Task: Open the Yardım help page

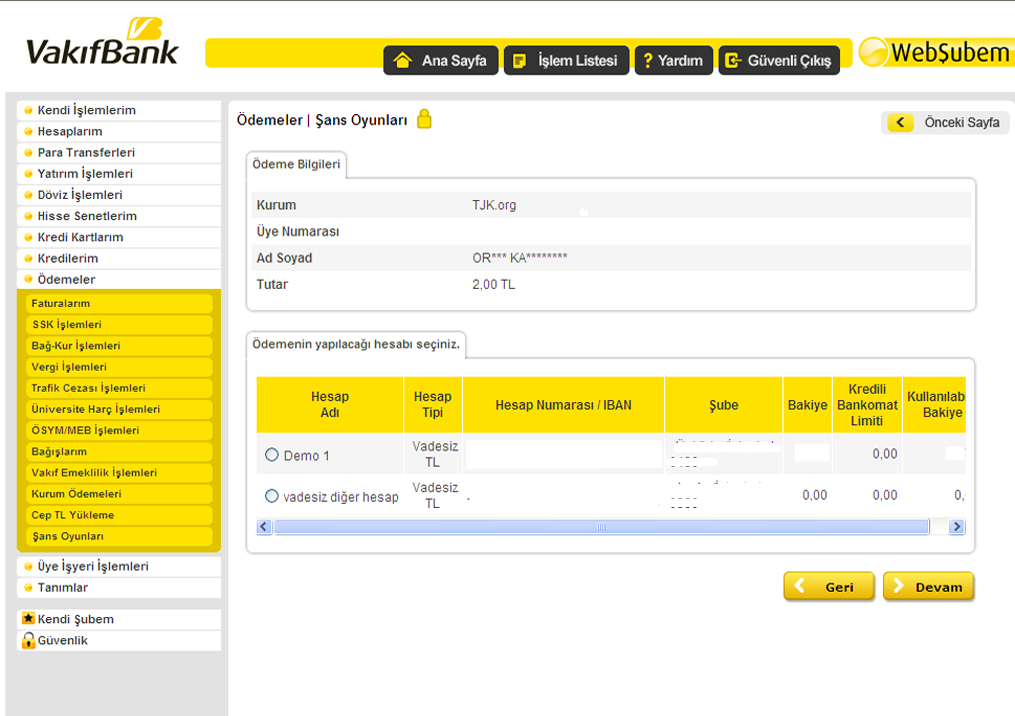Action: point(674,60)
